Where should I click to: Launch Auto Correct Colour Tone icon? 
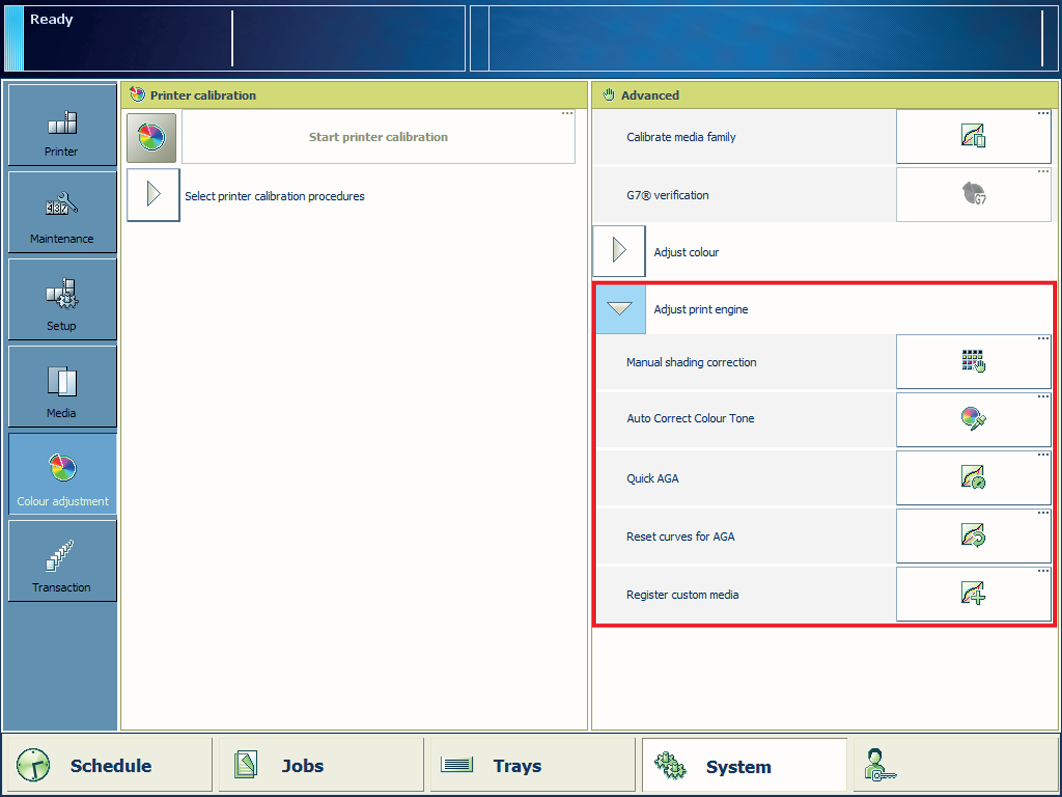click(973, 419)
